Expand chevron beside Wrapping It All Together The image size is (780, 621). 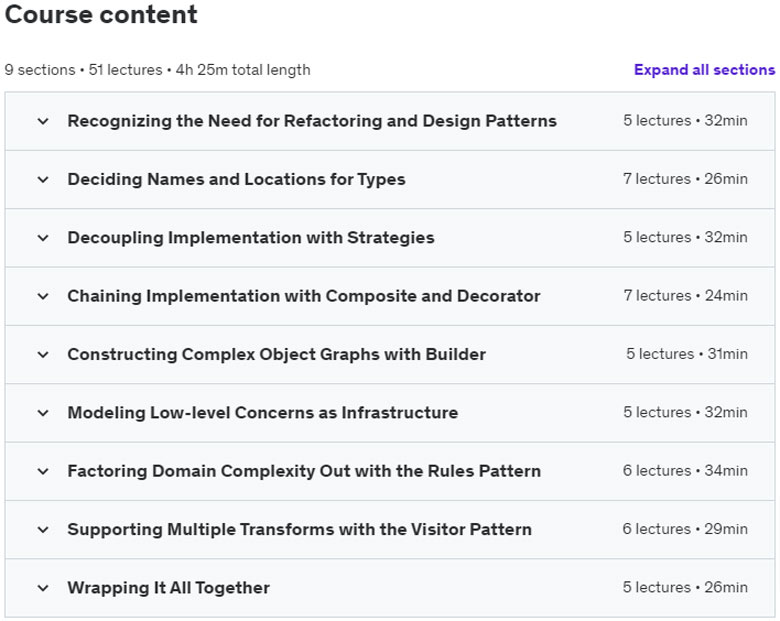click(x=43, y=588)
